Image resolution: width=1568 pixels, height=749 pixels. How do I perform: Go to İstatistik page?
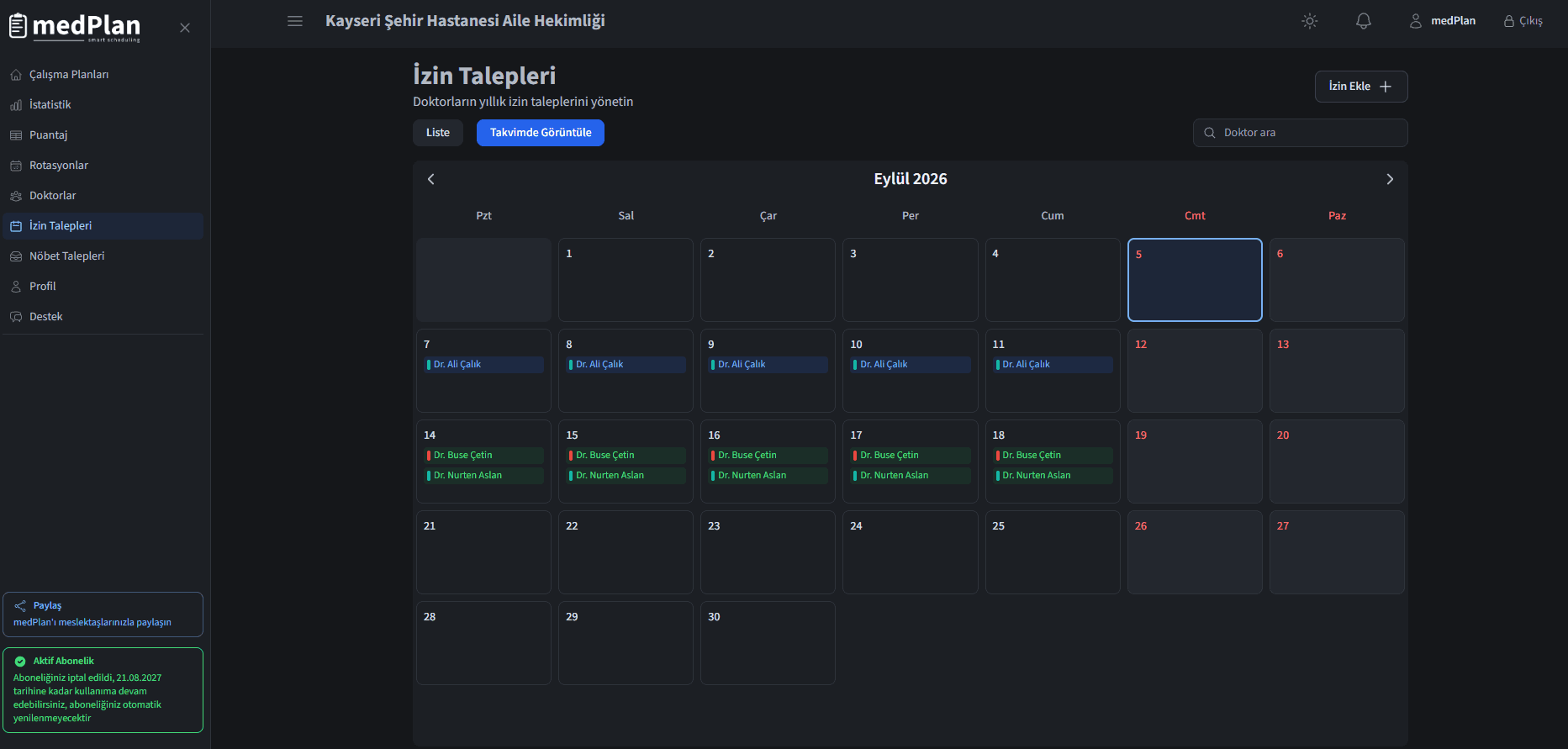[103, 105]
